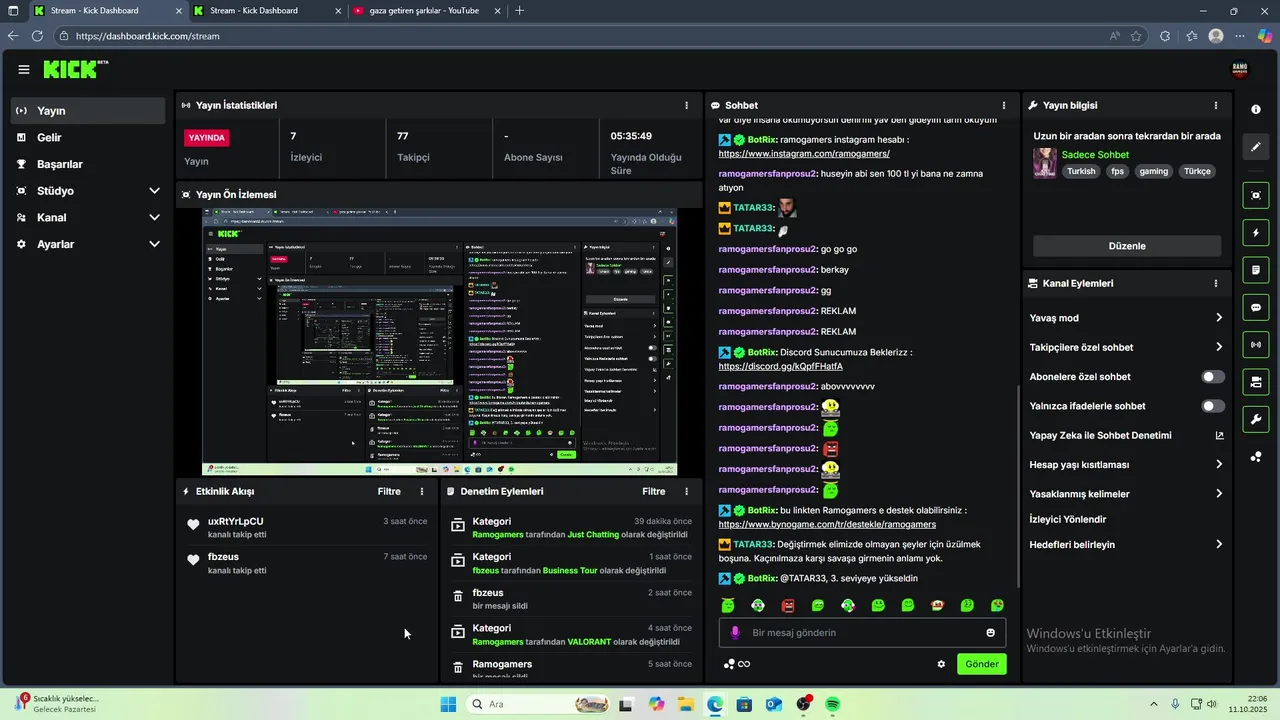Open Windows Start menu
This screenshot has height=720, width=1280.
(x=448, y=704)
